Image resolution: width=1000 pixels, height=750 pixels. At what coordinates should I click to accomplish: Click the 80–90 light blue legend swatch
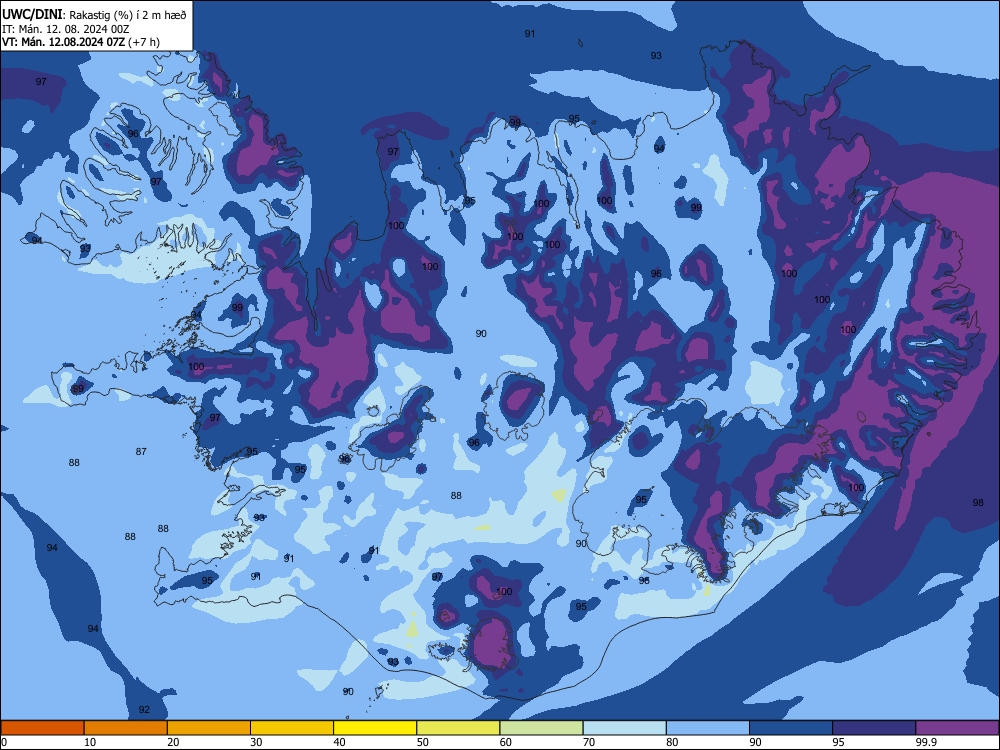point(708,728)
